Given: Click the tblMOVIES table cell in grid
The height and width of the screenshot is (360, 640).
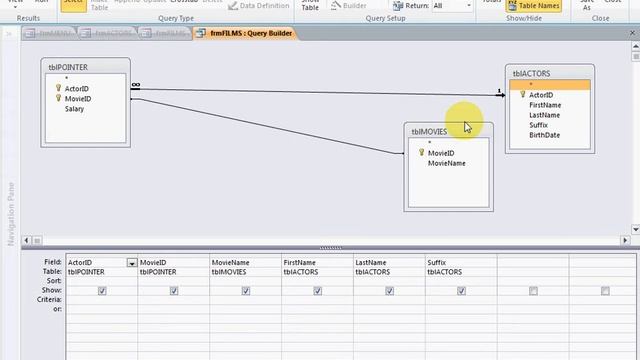Looking at the screenshot, I should click(245, 272).
